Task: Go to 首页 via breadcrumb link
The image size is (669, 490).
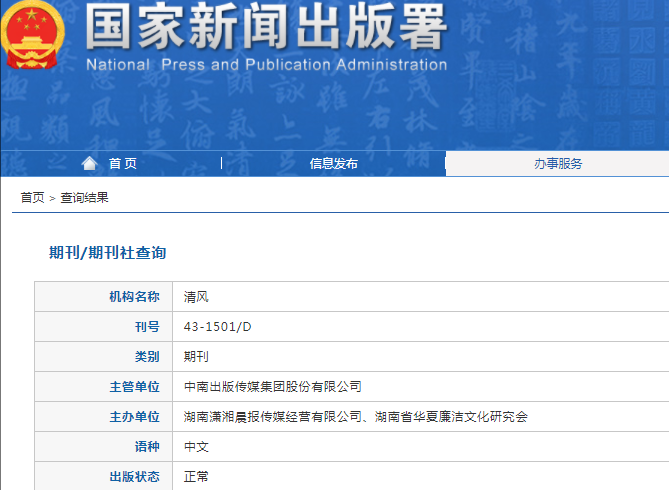Action: [32, 198]
